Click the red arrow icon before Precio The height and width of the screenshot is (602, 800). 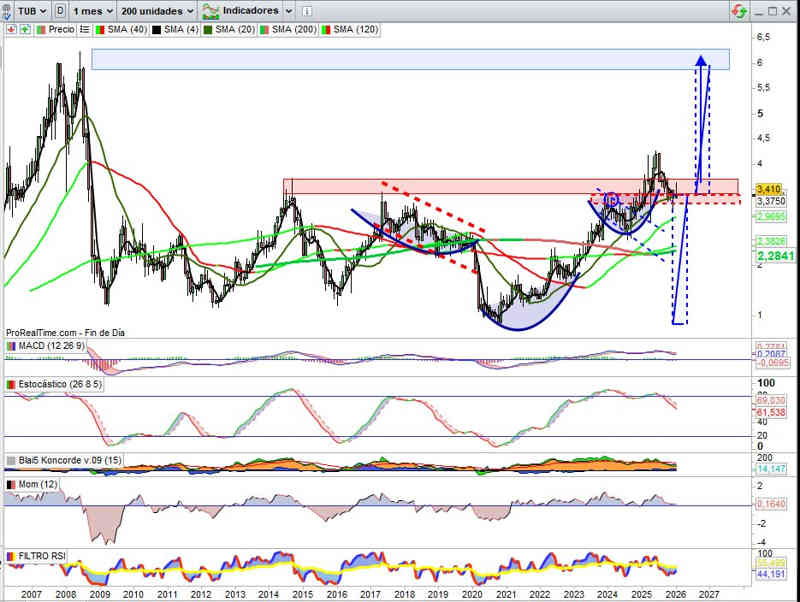(x=10, y=30)
